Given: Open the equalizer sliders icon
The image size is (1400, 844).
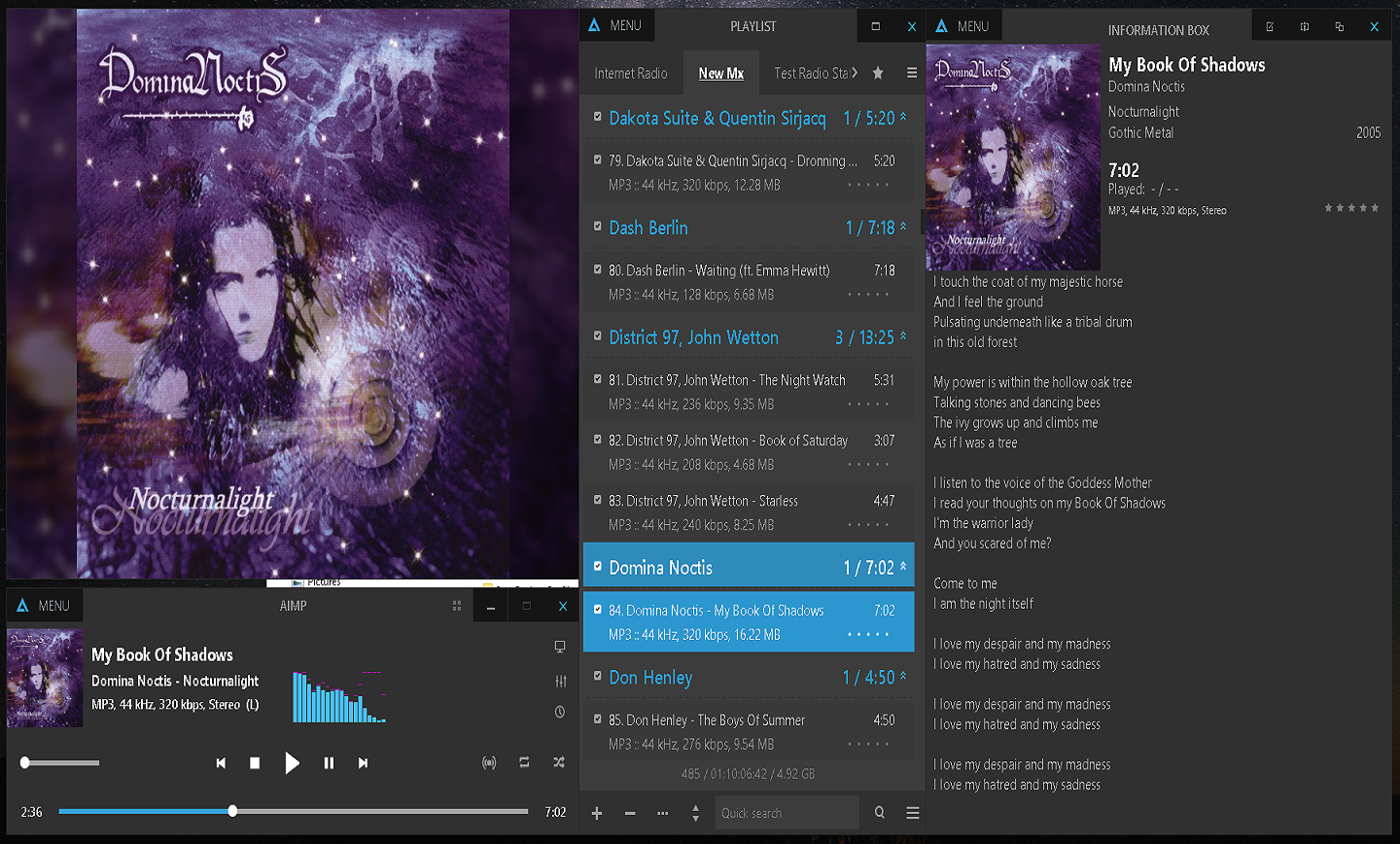Looking at the screenshot, I should pyautogui.click(x=560, y=681).
